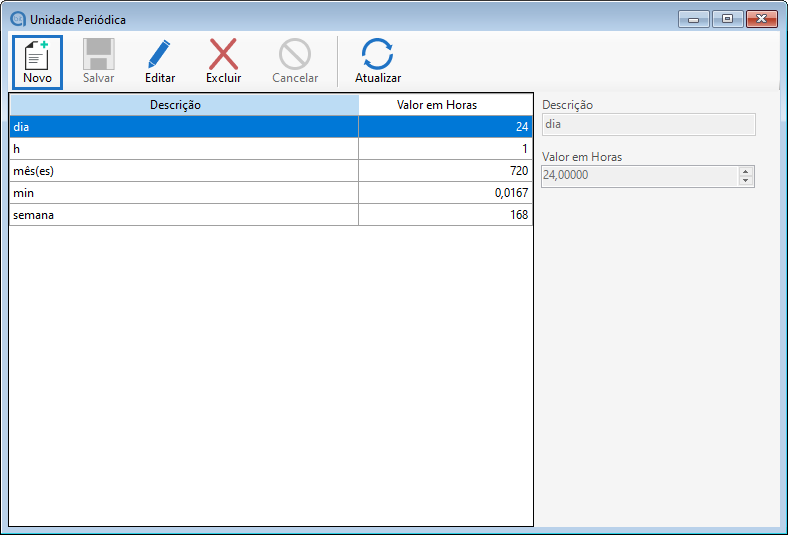Click the application icon in title bar
Screen dimensions: 788x535
tap(17, 19)
